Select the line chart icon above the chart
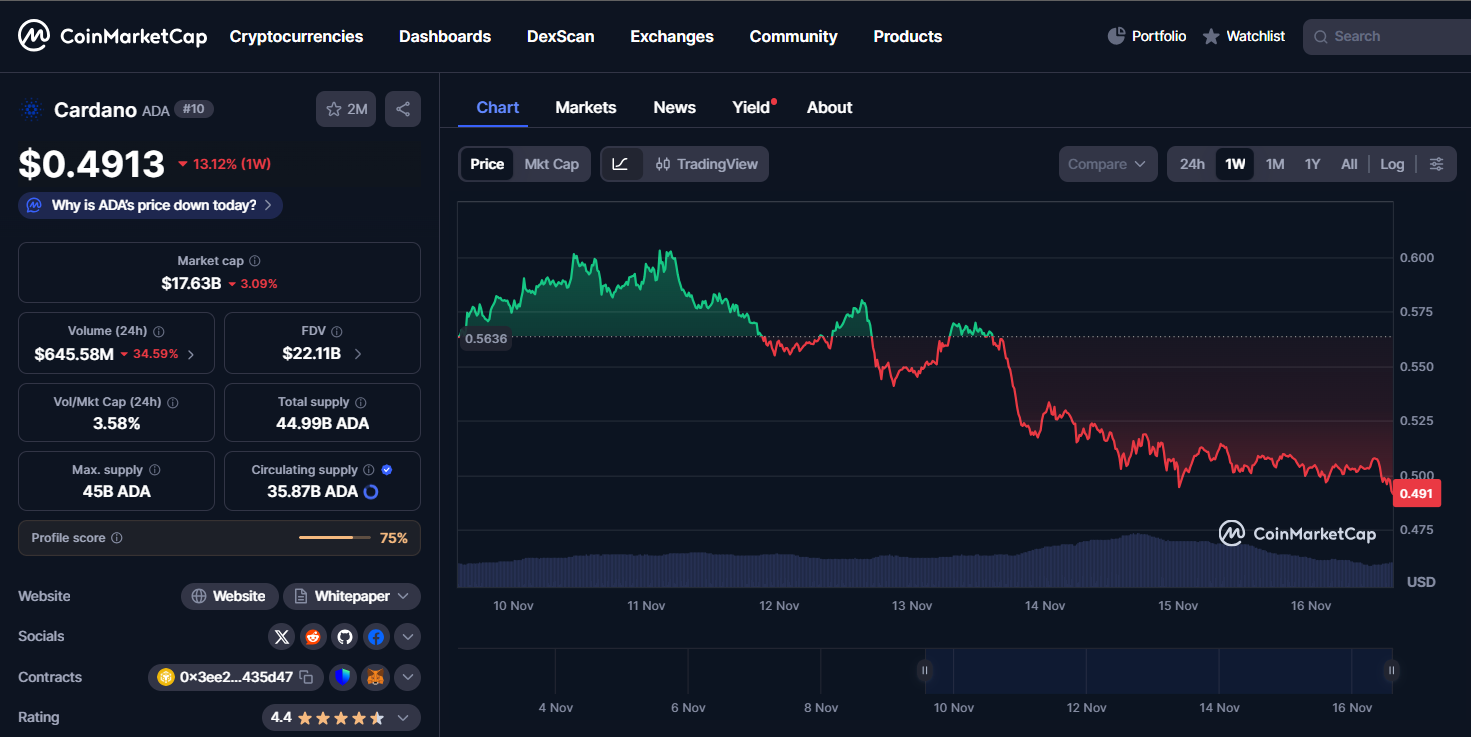This screenshot has height=737, width=1471. pos(620,163)
